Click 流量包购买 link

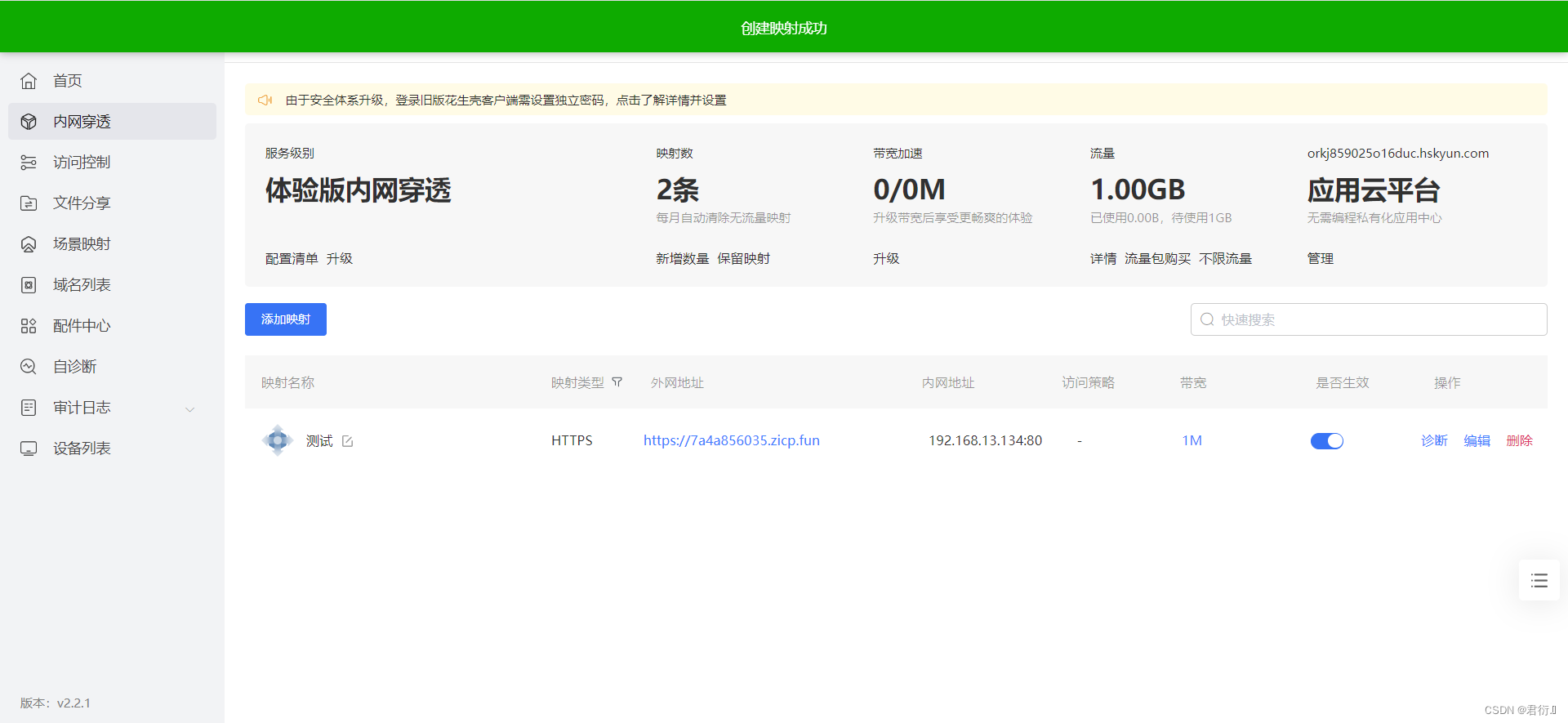point(1158,259)
